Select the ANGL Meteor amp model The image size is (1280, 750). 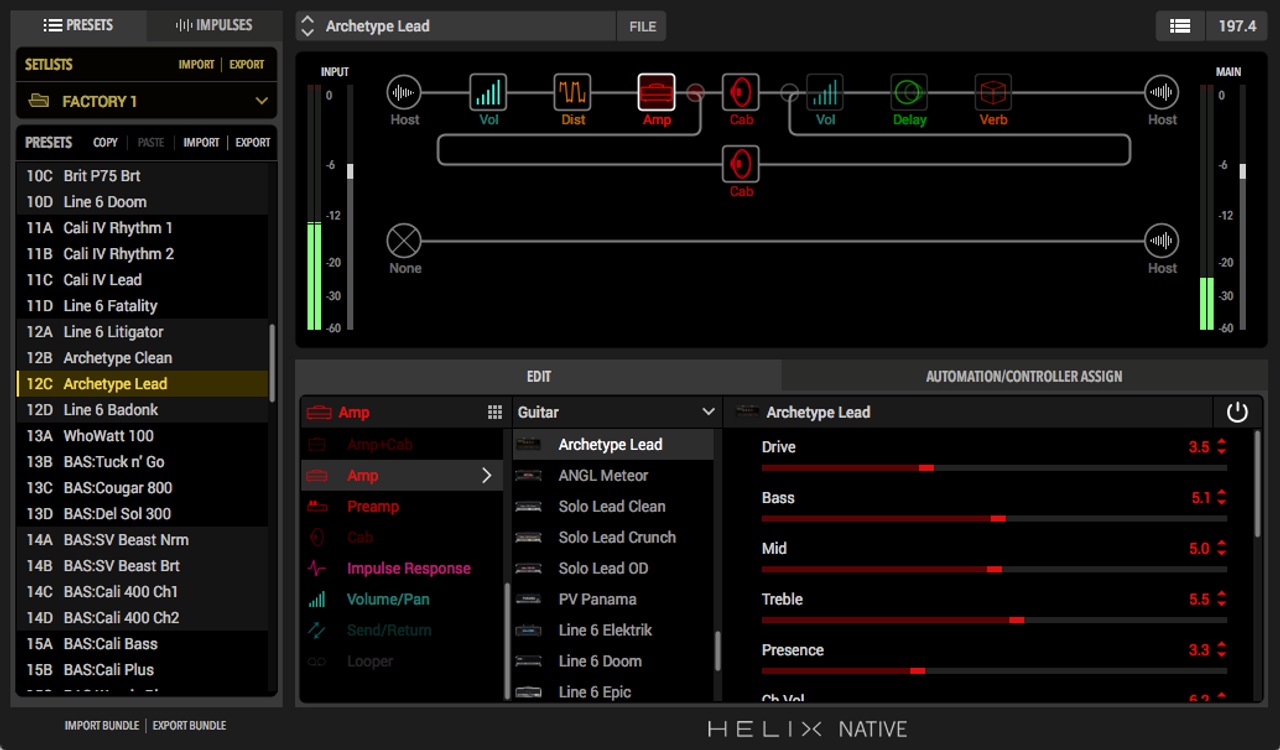[613, 476]
